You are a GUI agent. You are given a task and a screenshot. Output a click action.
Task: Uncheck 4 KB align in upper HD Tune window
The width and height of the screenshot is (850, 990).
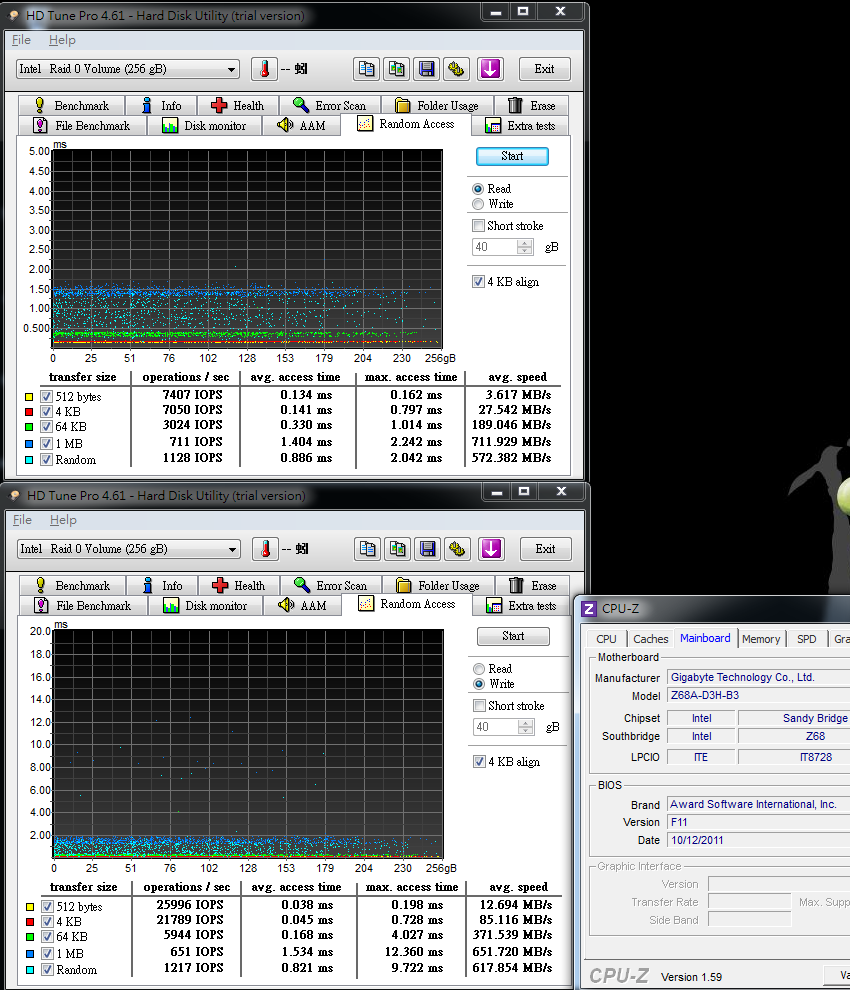click(479, 282)
